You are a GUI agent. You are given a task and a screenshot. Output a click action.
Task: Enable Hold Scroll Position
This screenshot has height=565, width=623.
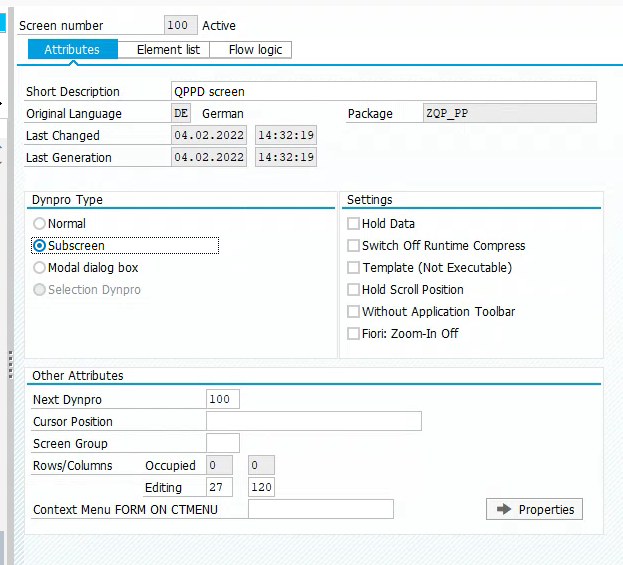pyautogui.click(x=353, y=290)
